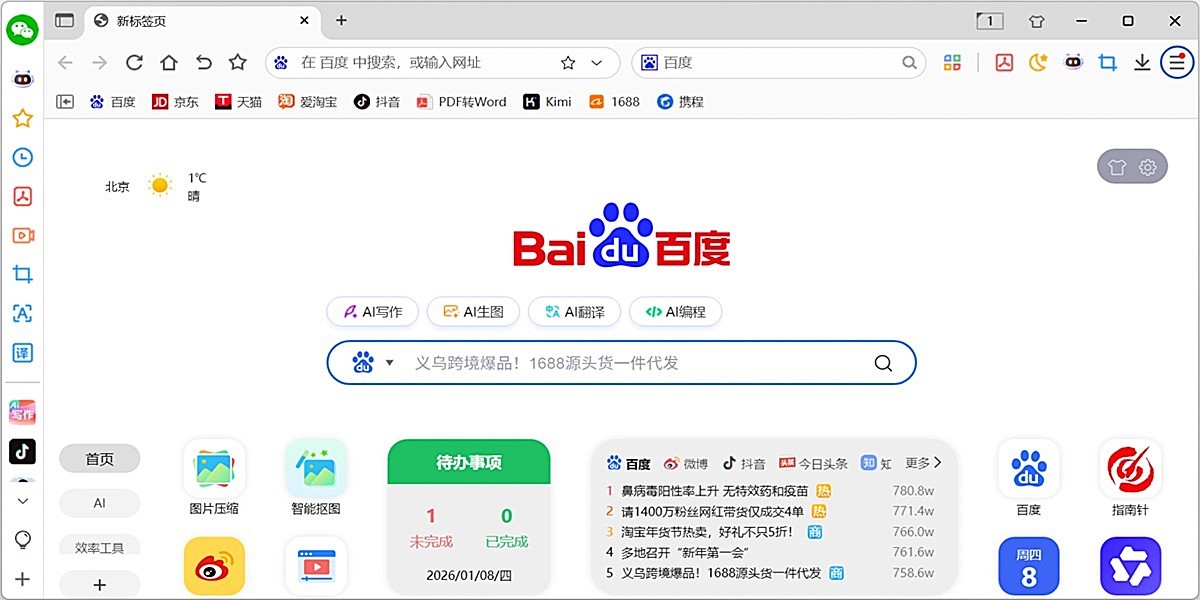Switch to the 效率工具 tab
The width and height of the screenshot is (1200, 600).
(100, 547)
